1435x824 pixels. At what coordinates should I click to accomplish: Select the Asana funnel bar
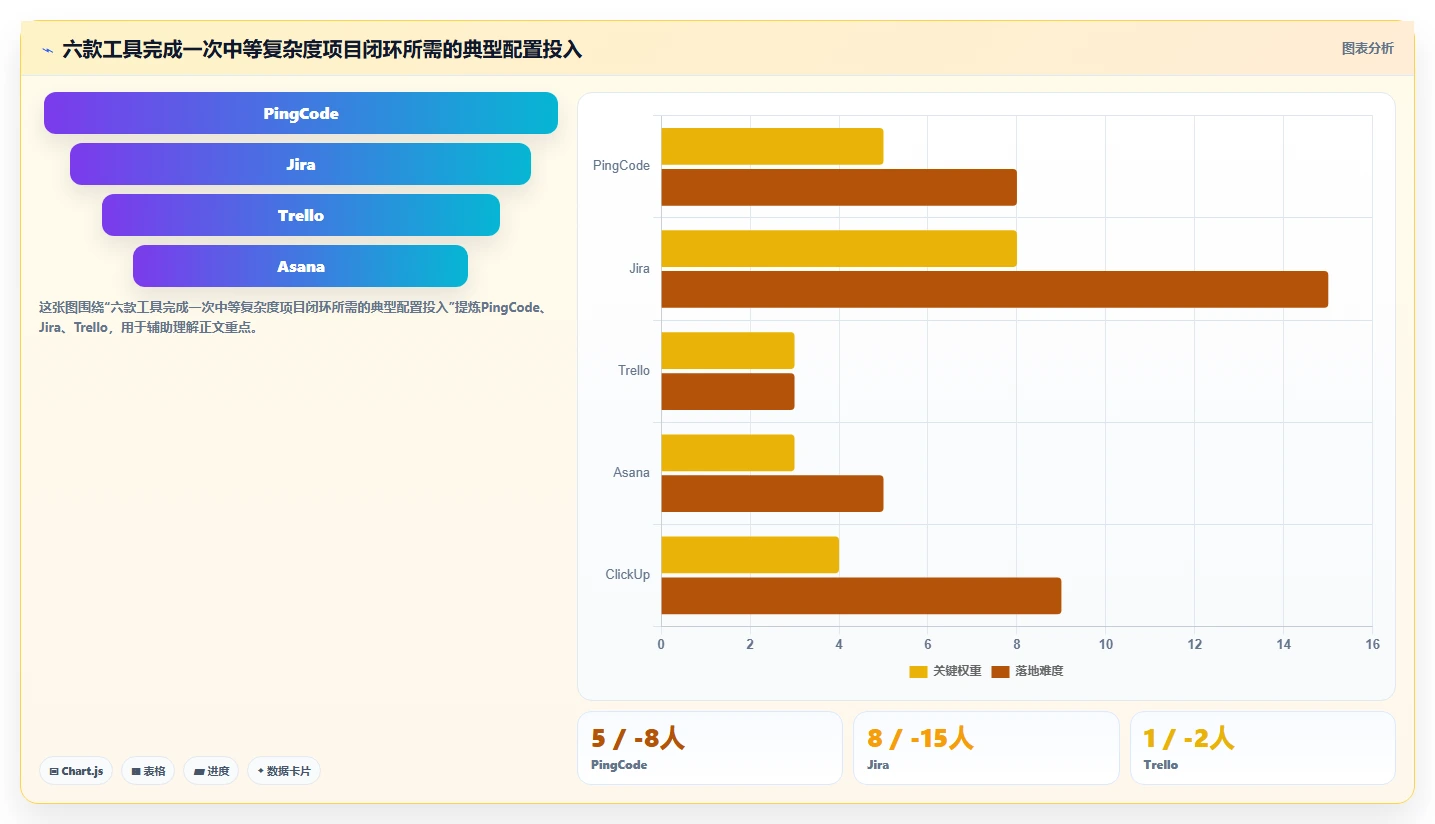tap(300, 266)
